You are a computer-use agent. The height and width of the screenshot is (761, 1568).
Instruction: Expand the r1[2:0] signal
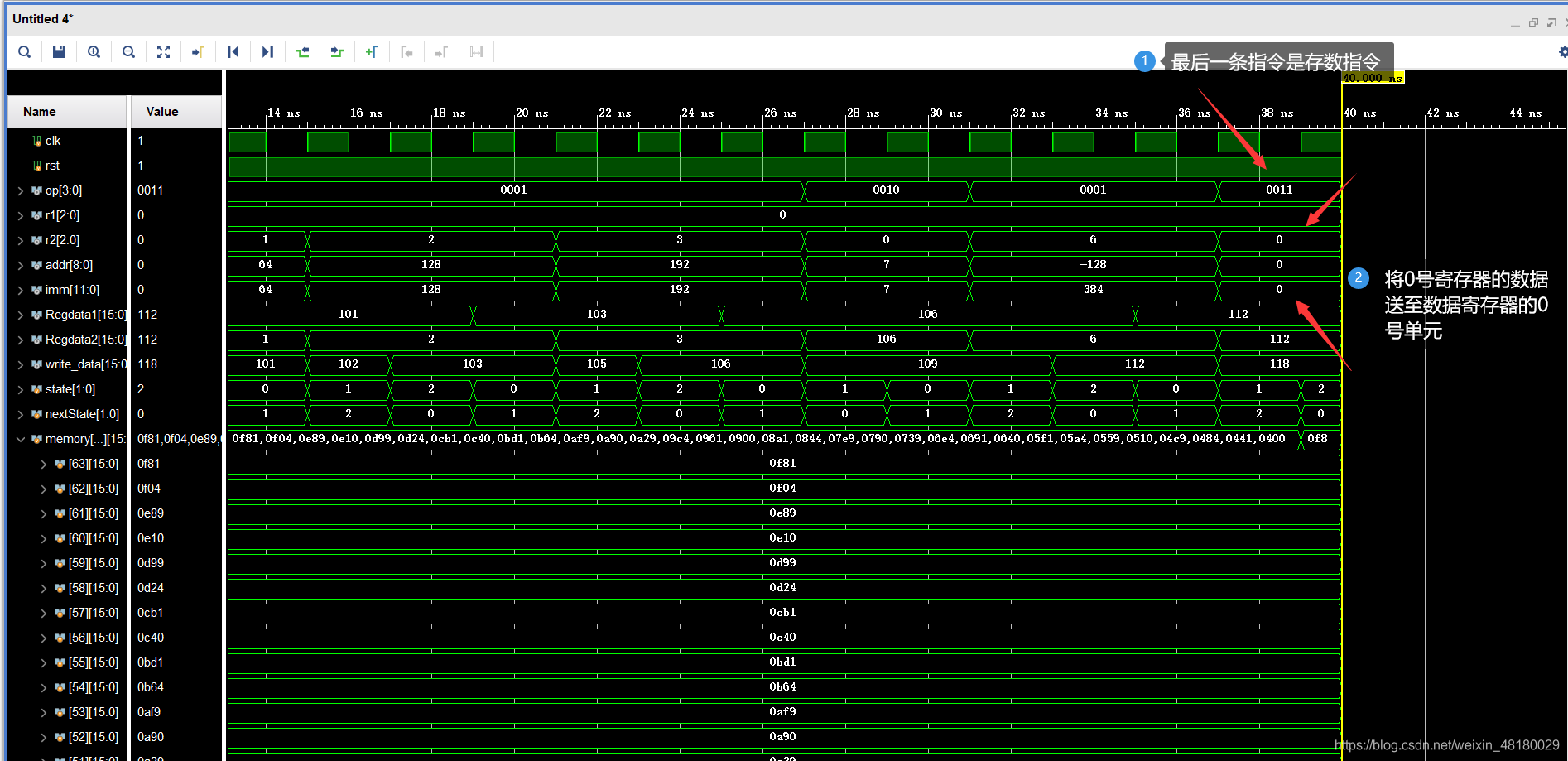tap(21, 215)
